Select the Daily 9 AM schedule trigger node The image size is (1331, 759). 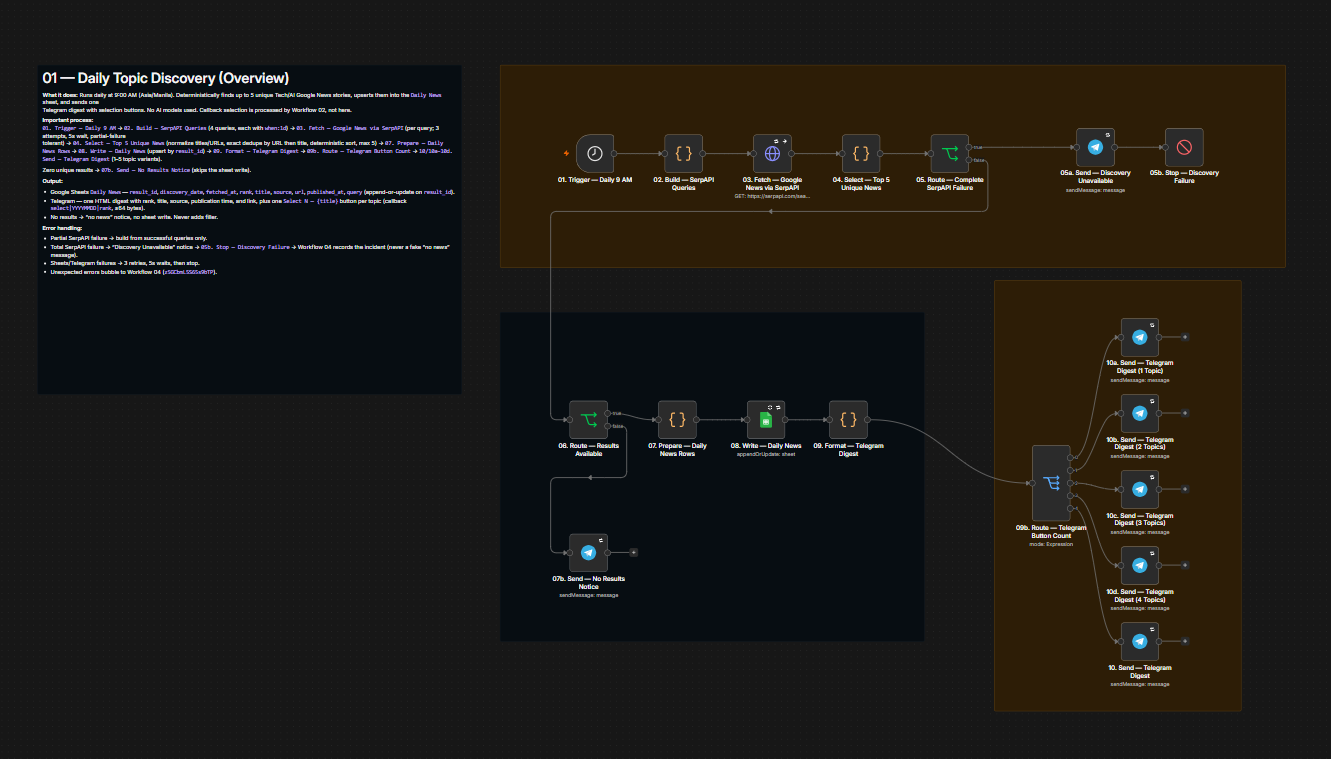coord(595,153)
